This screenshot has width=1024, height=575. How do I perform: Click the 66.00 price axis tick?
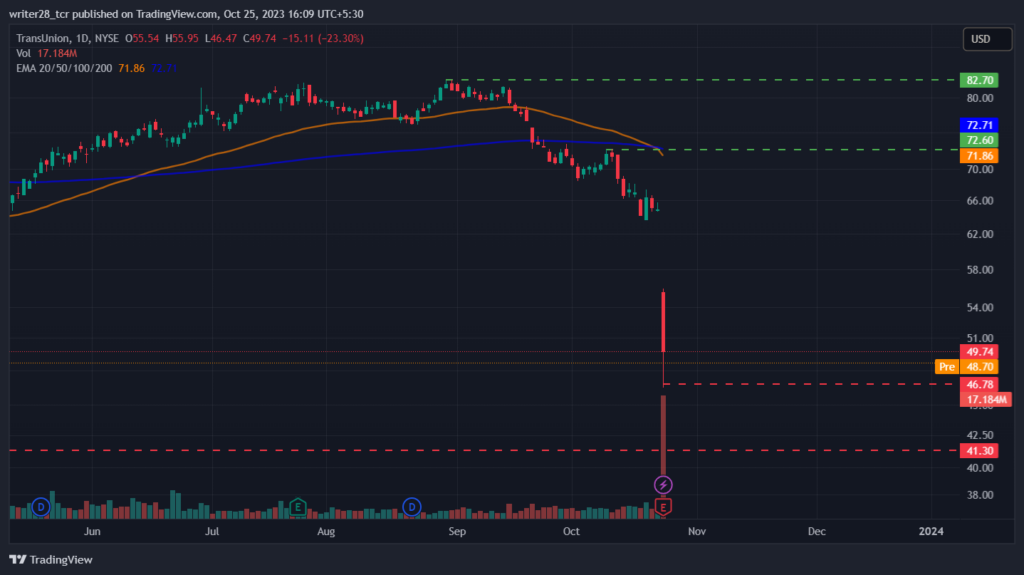pyautogui.click(x=980, y=201)
